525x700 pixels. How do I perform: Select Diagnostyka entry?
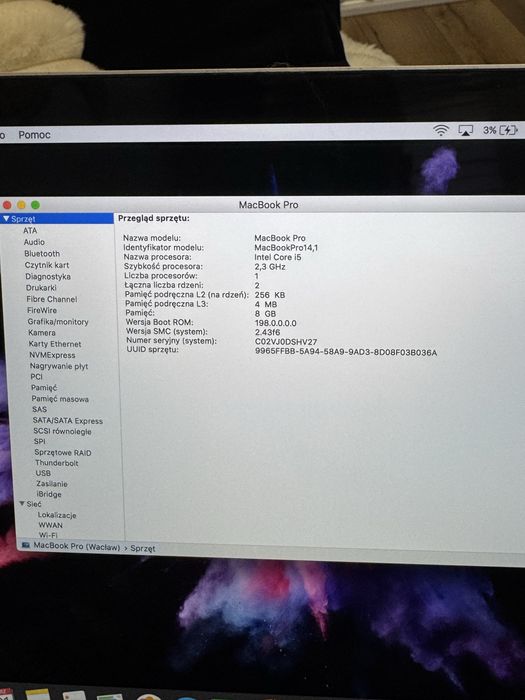point(48,276)
